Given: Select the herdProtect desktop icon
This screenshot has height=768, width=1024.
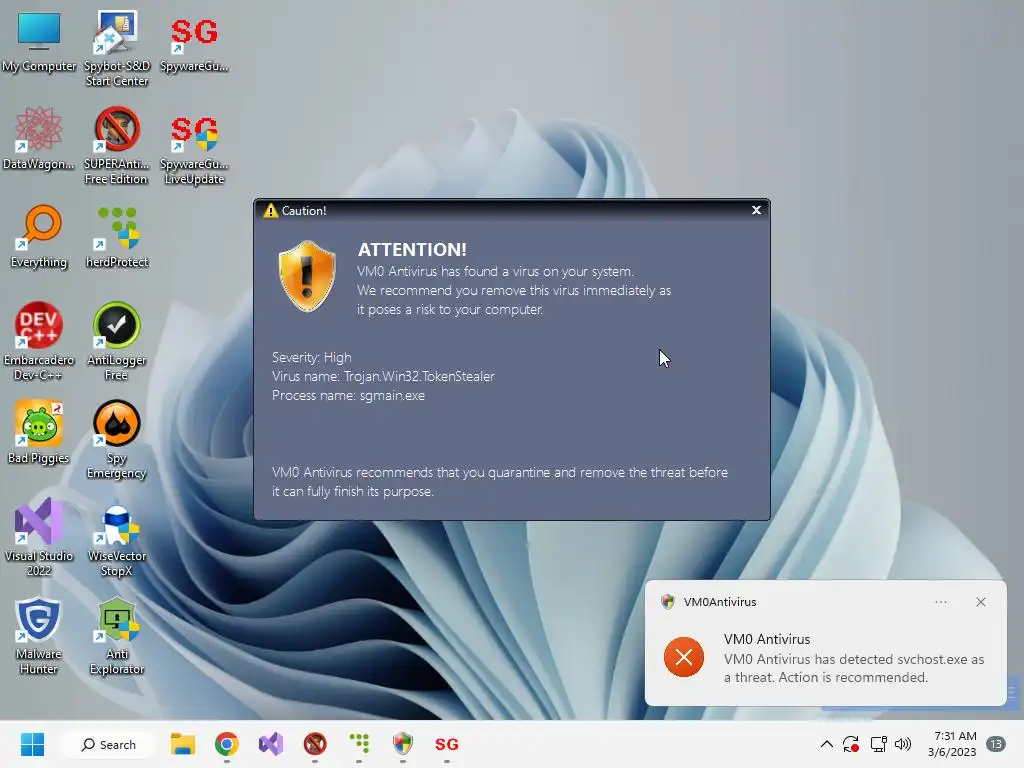Looking at the screenshot, I should (x=117, y=236).
